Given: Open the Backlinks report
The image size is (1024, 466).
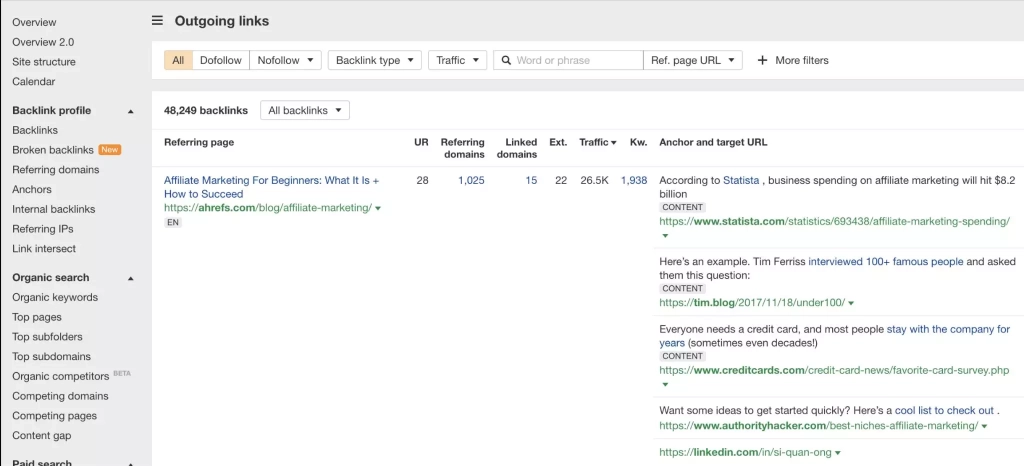Looking at the screenshot, I should [x=35, y=131].
